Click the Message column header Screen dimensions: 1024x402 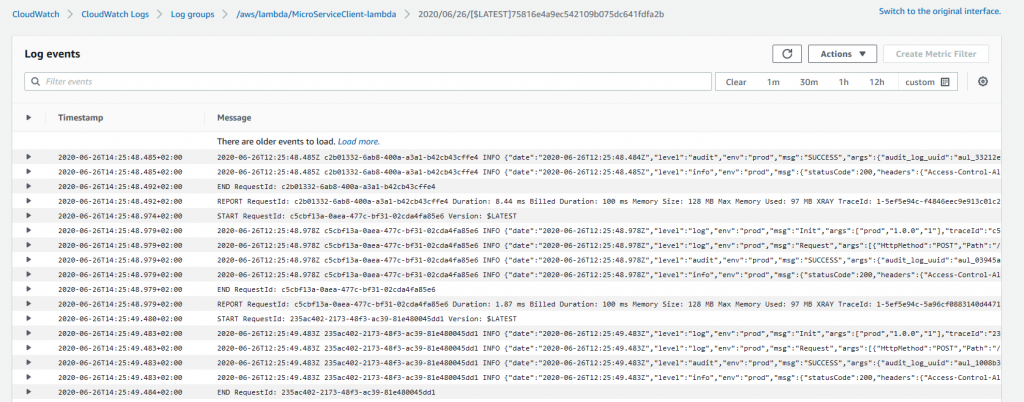234,117
